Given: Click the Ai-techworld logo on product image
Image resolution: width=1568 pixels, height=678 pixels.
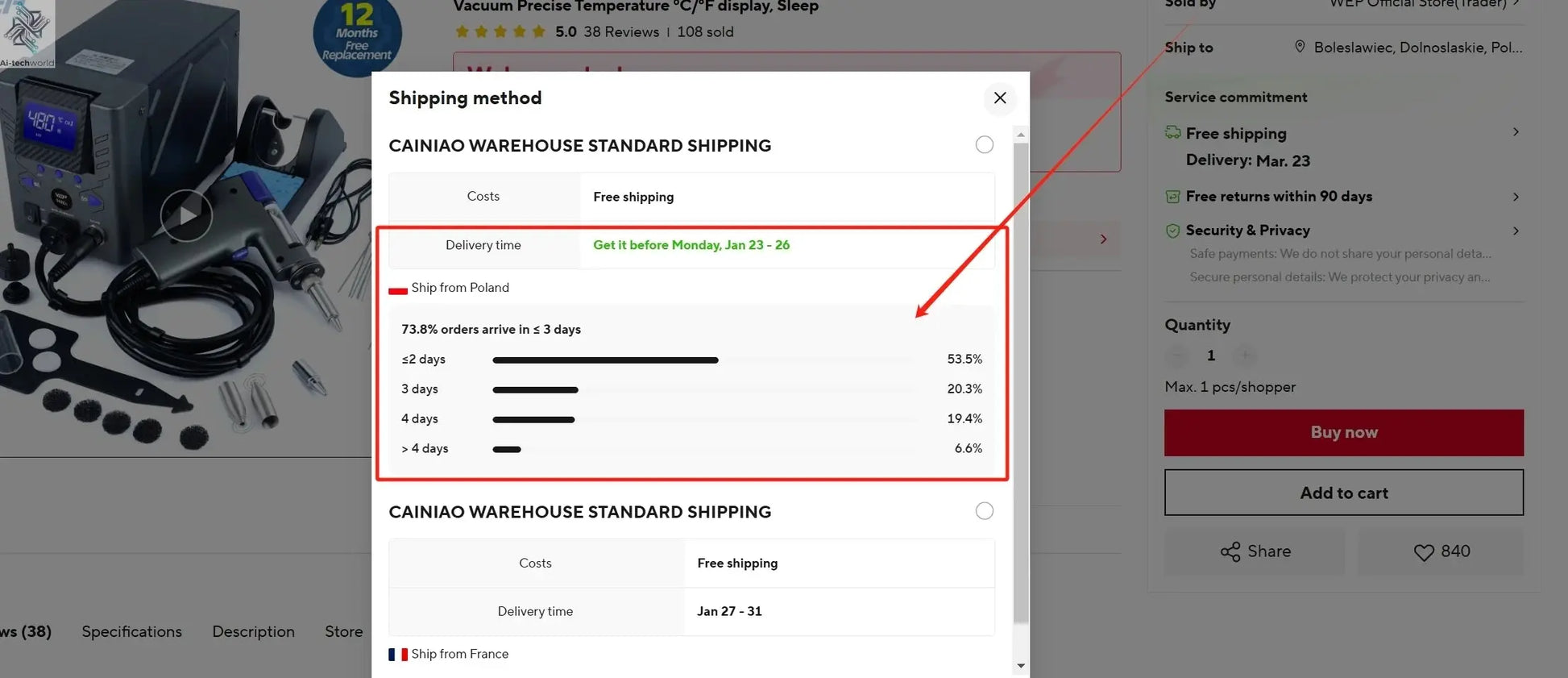Looking at the screenshot, I should click(x=27, y=34).
